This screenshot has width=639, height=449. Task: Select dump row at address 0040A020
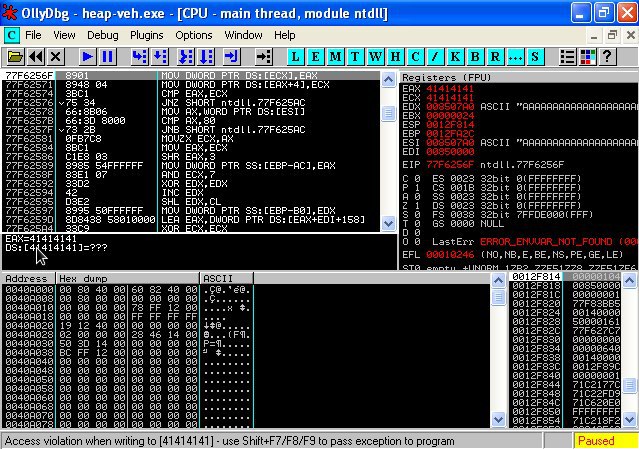pyautogui.click(x=128, y=326)
